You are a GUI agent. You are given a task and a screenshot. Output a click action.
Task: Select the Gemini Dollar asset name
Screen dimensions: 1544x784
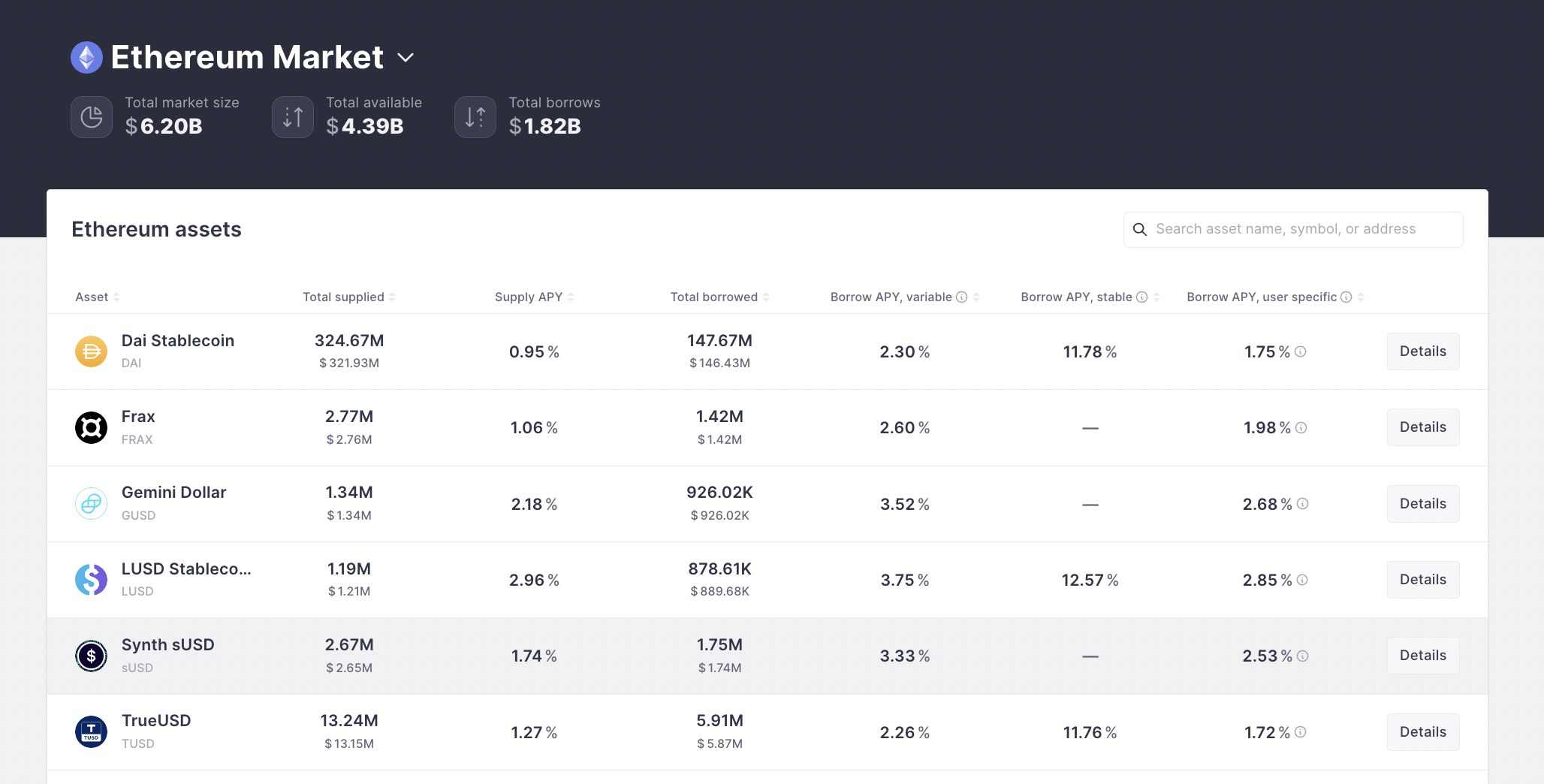pos(174,493)
